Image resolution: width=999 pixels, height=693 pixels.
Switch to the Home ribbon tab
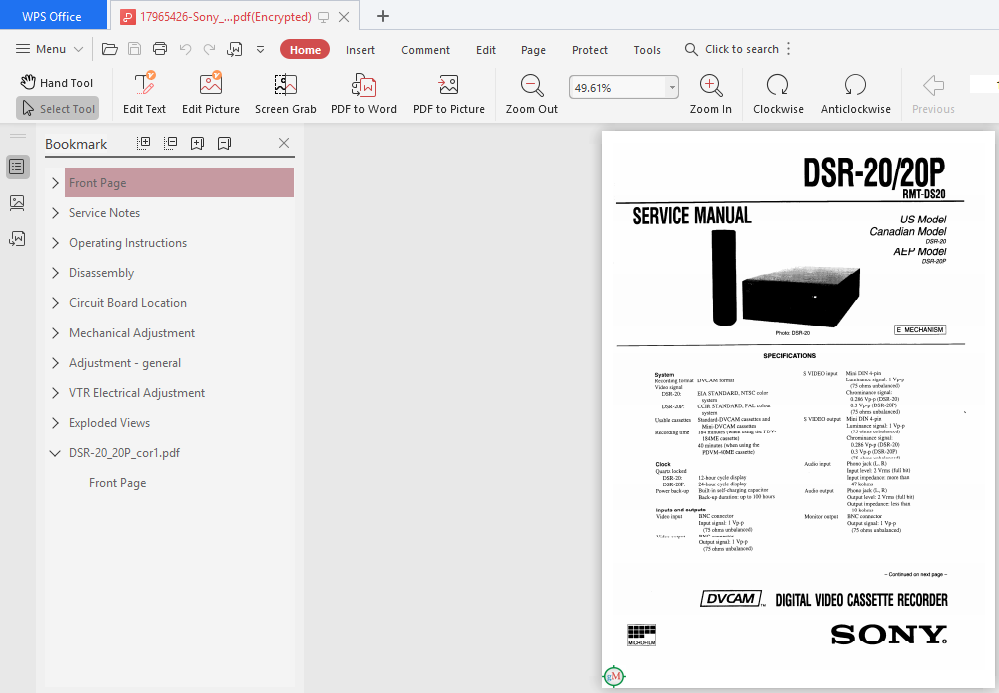coord(305,50)
